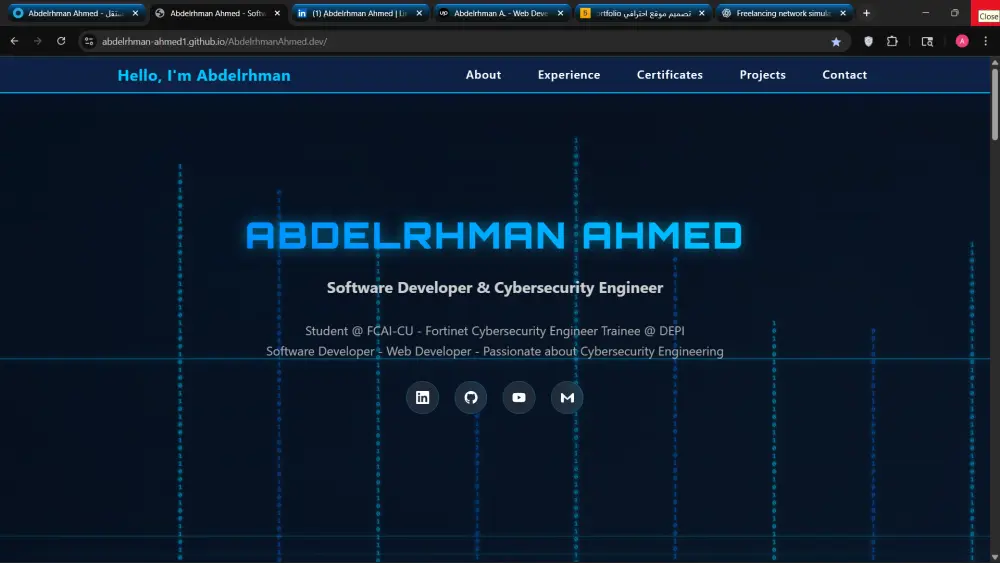Close the LinkedIn tab
The image size is (1000, 563).
pyautogui.click(x=419, y=13)
